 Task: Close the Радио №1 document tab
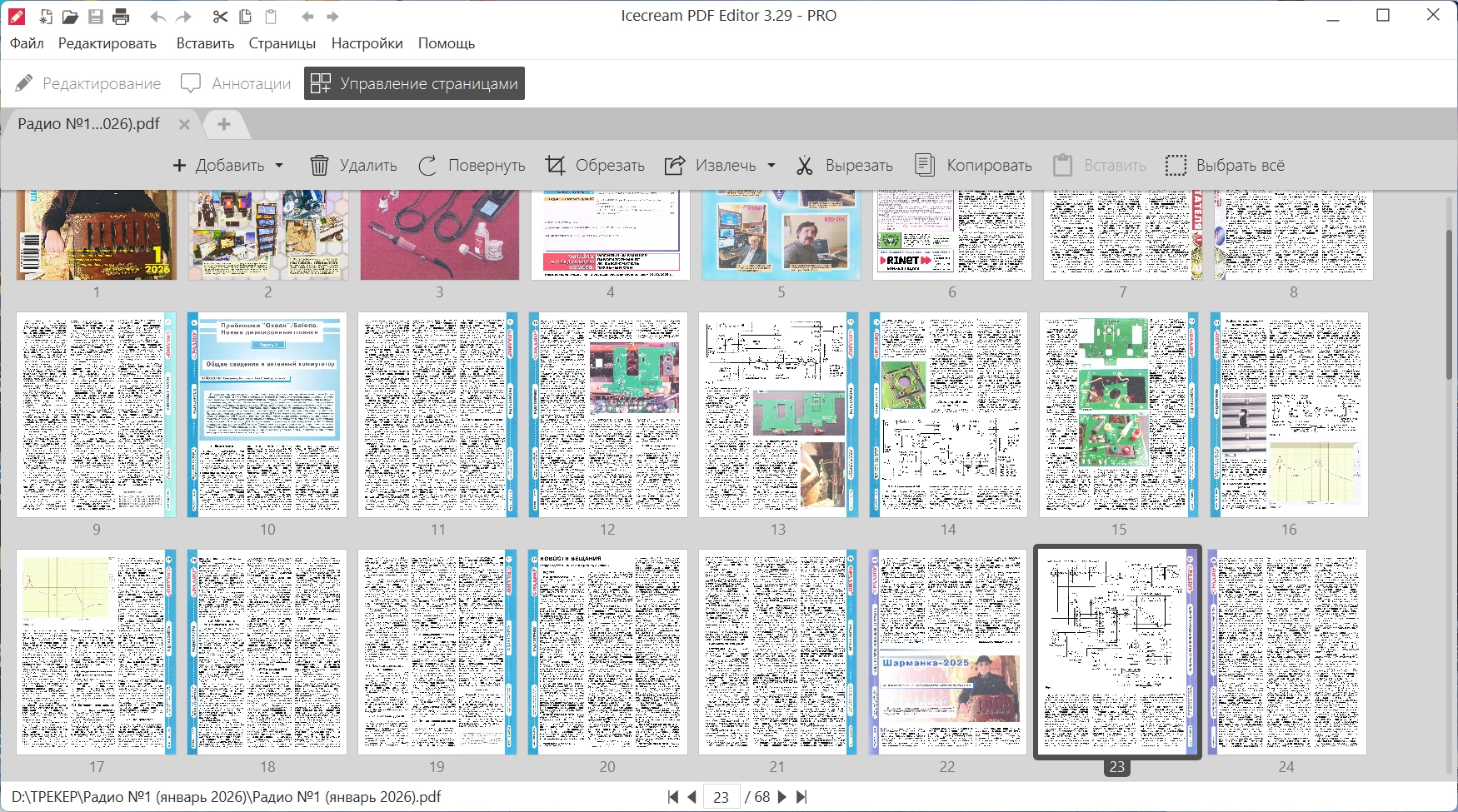click(x=185, y=124)
